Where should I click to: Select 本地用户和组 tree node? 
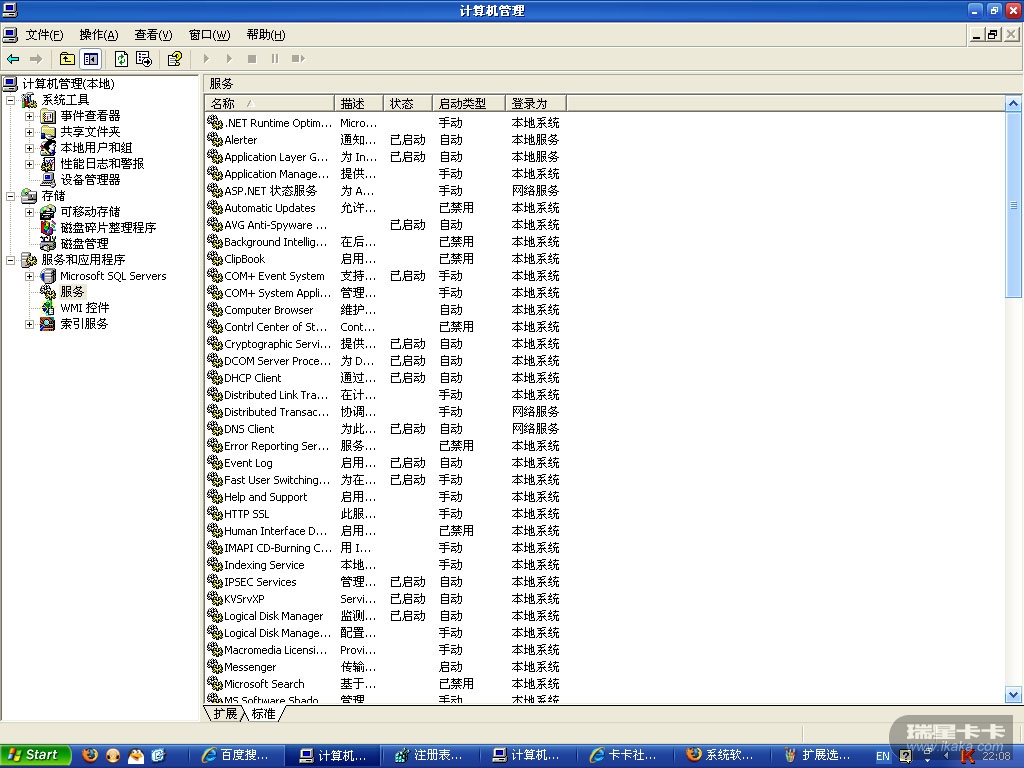coord(96,148)
